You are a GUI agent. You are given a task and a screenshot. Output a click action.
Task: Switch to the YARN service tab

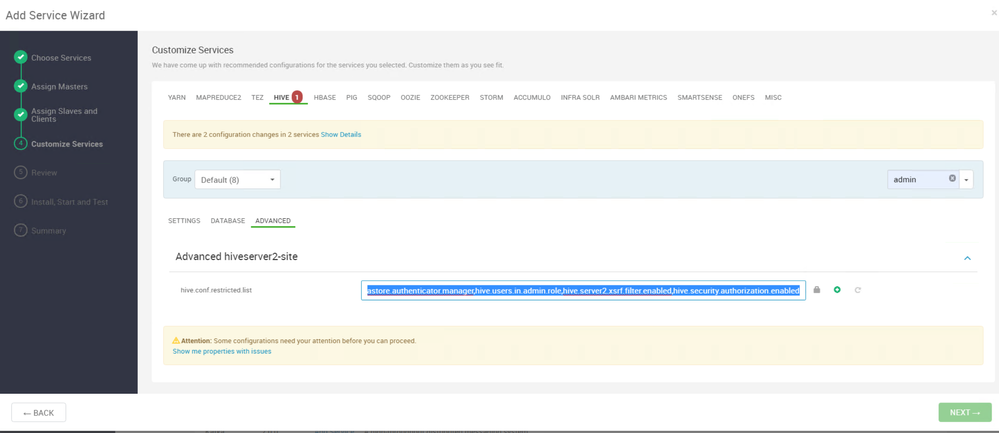(176, 97)
